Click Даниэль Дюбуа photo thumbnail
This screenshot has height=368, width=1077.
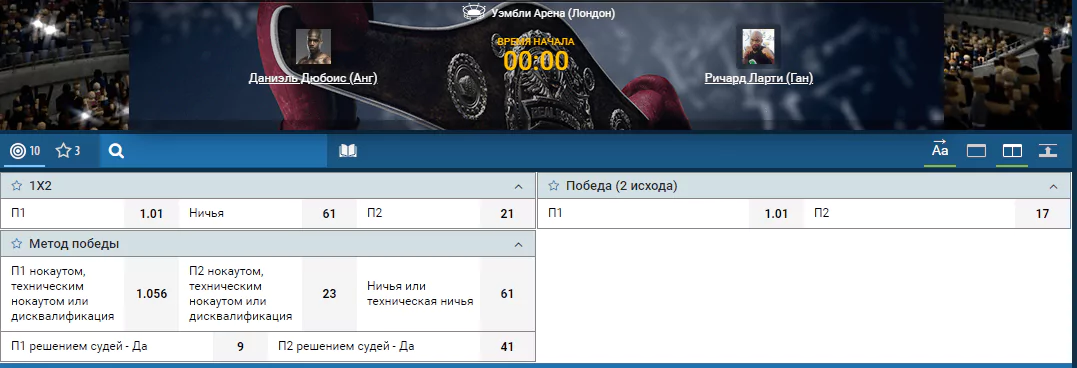tap(313, 47)
